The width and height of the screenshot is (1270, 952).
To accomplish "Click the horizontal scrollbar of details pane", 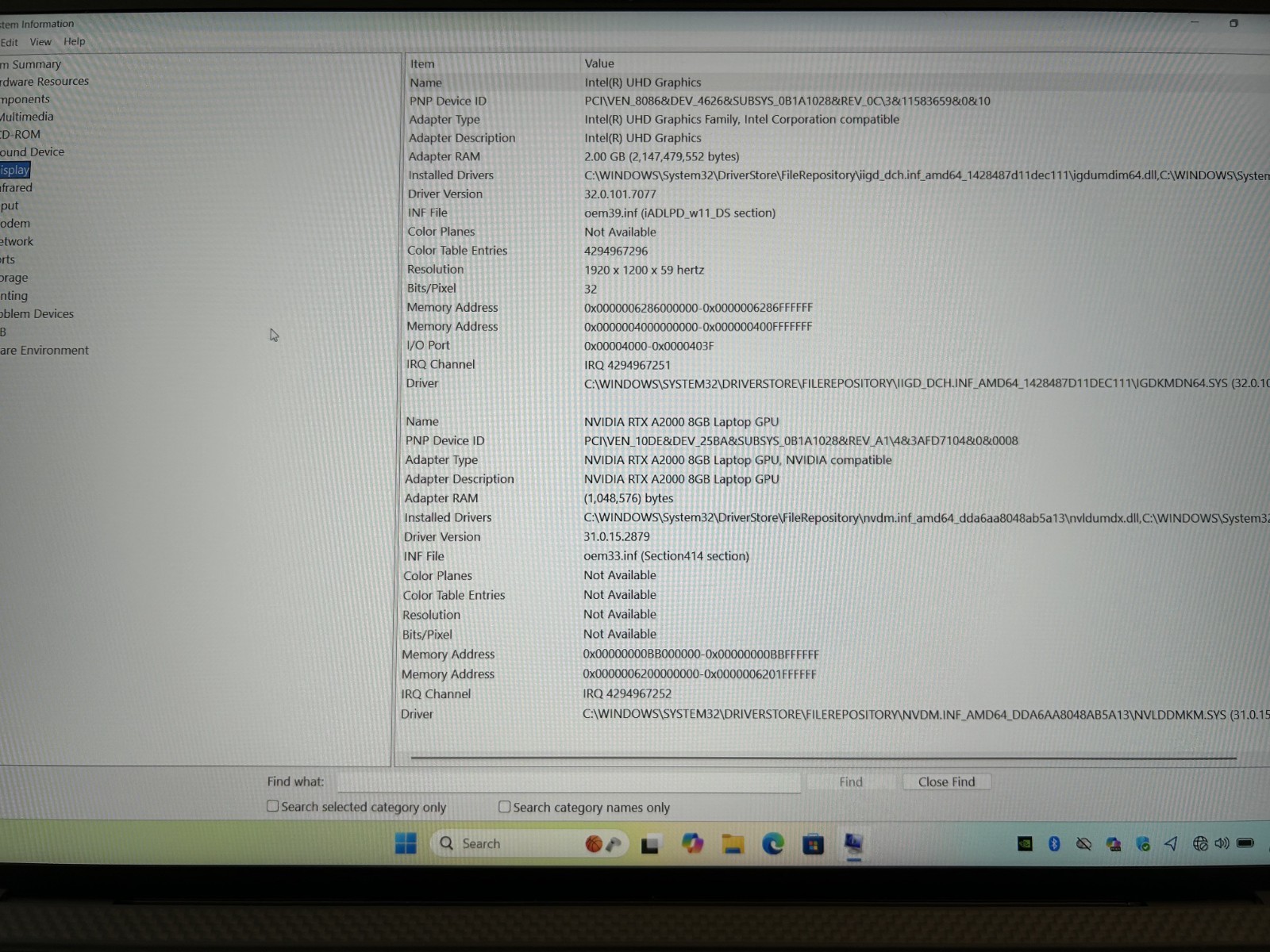I will coord(823,758).
